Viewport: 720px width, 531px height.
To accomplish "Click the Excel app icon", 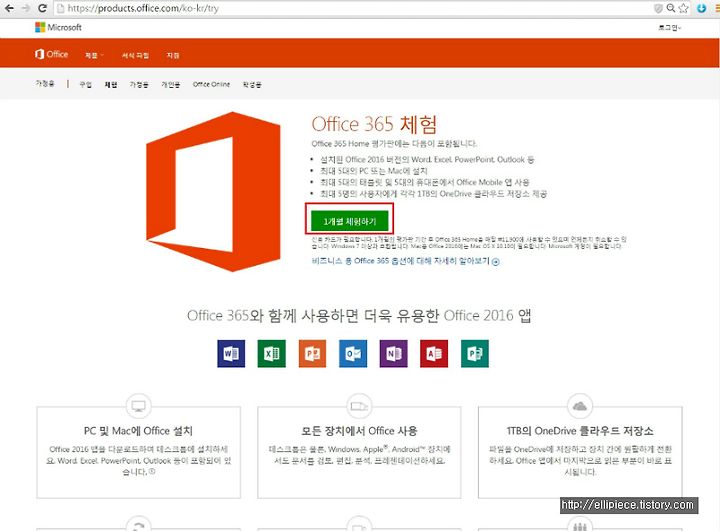I will coord(271,354).
